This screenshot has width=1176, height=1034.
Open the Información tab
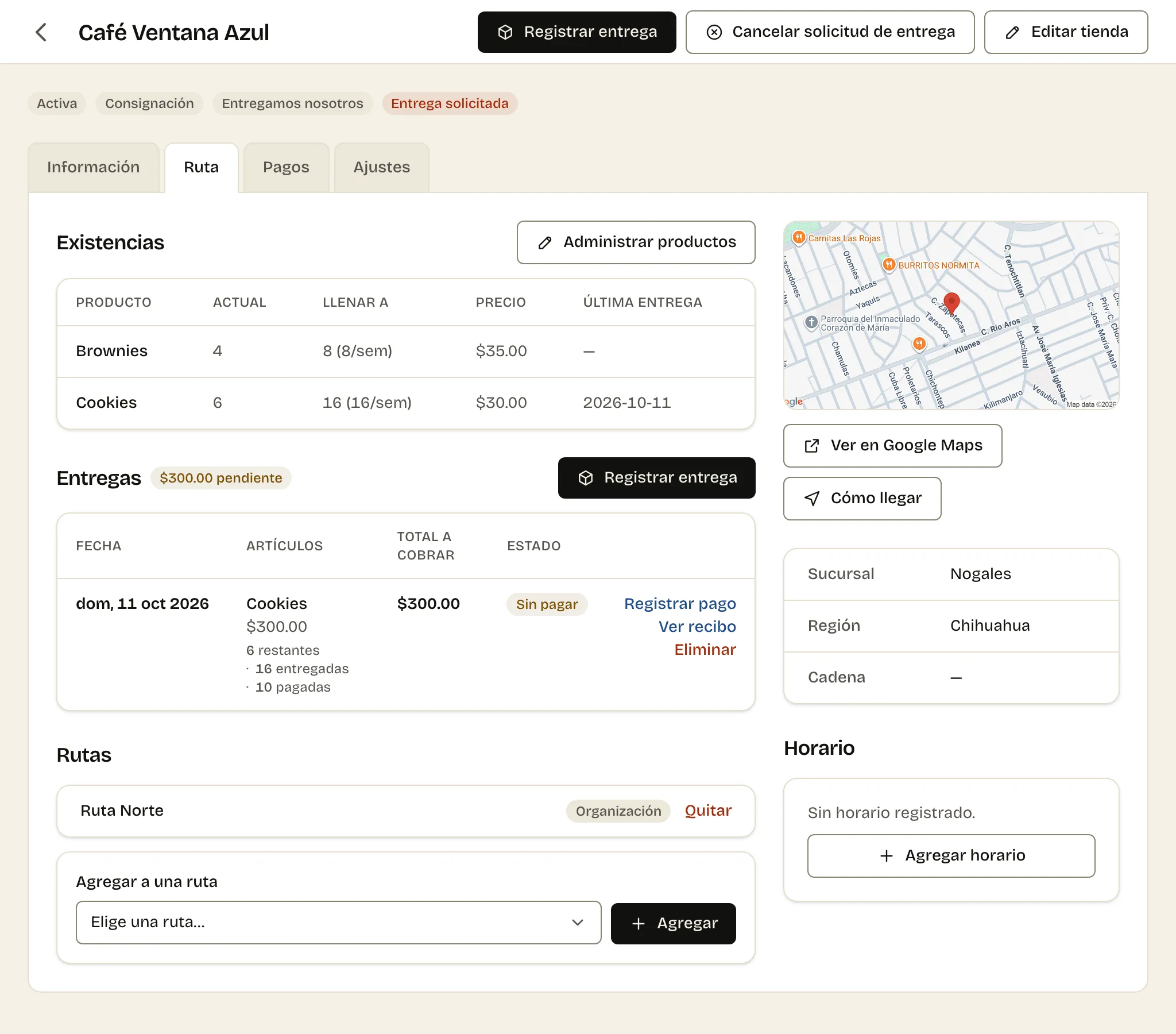click(x=93, y=167)
